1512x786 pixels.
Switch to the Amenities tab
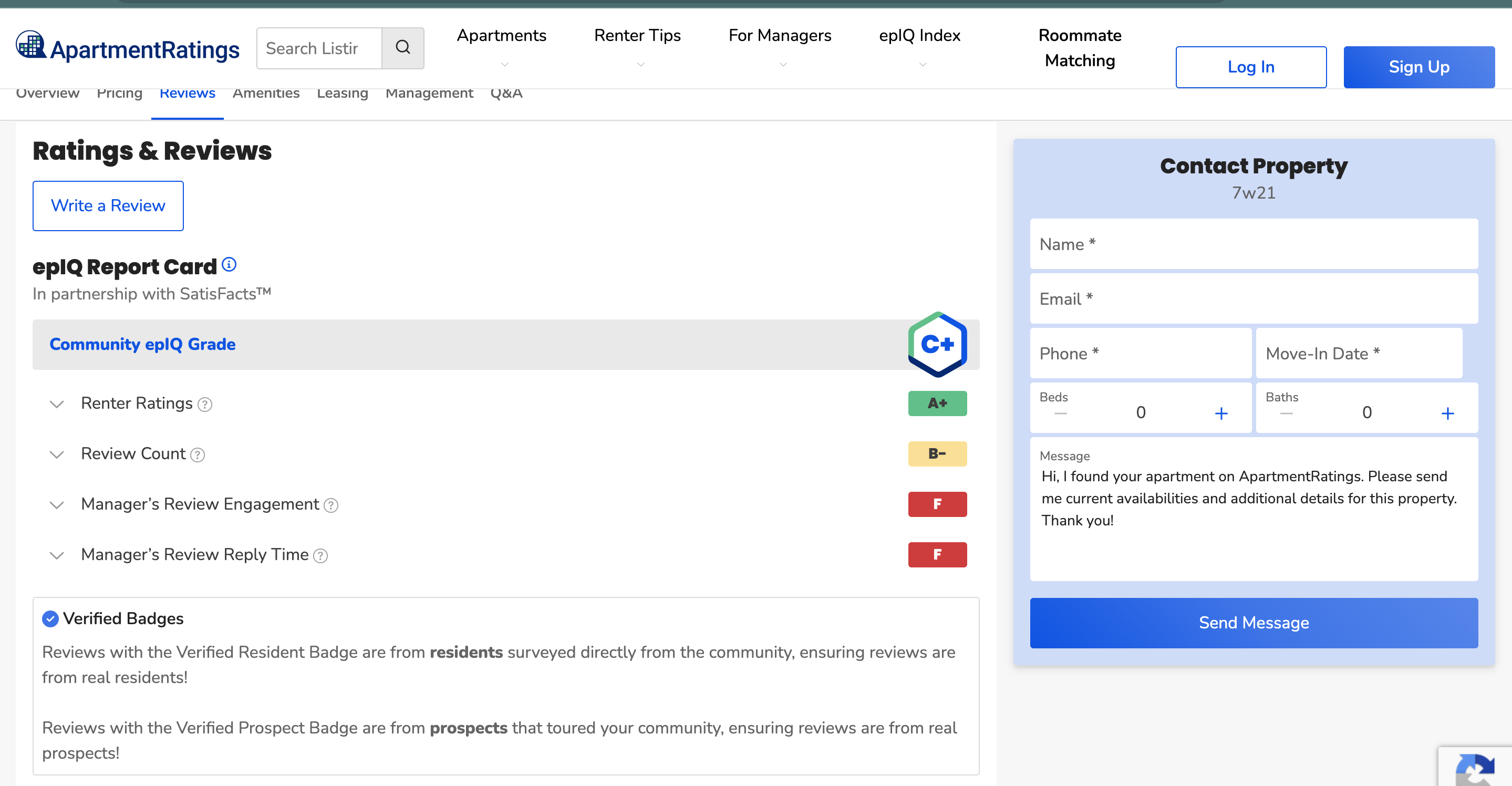pyautogui.click(x=266, y=93)
